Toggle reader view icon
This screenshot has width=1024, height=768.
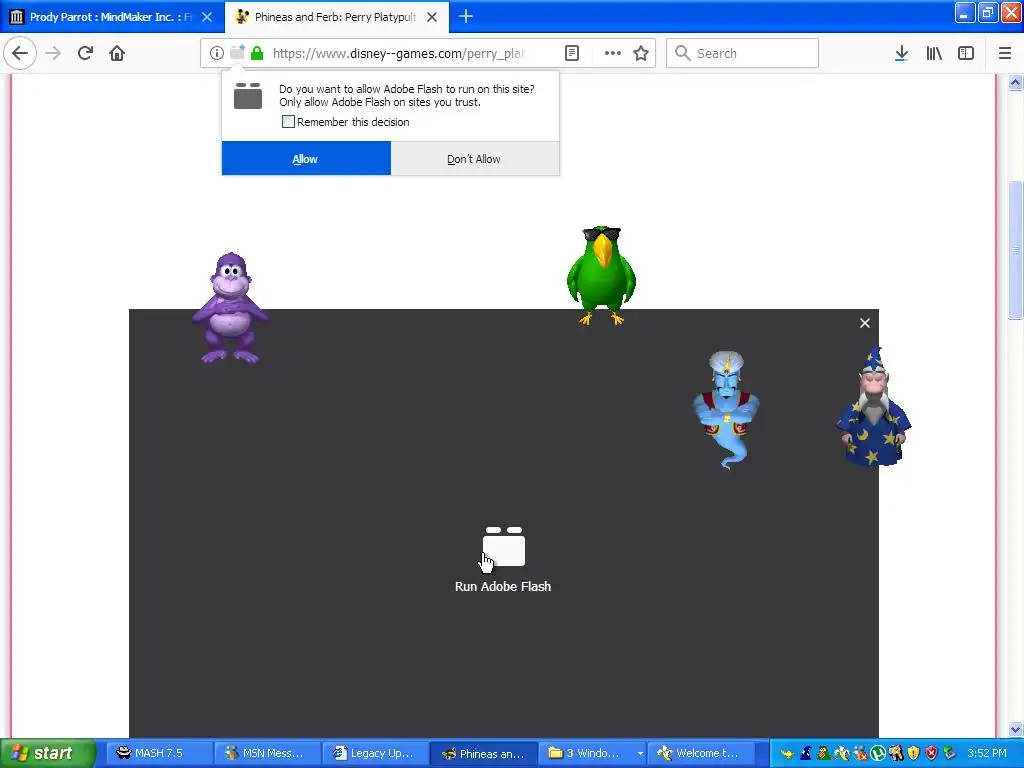[571, 53]
